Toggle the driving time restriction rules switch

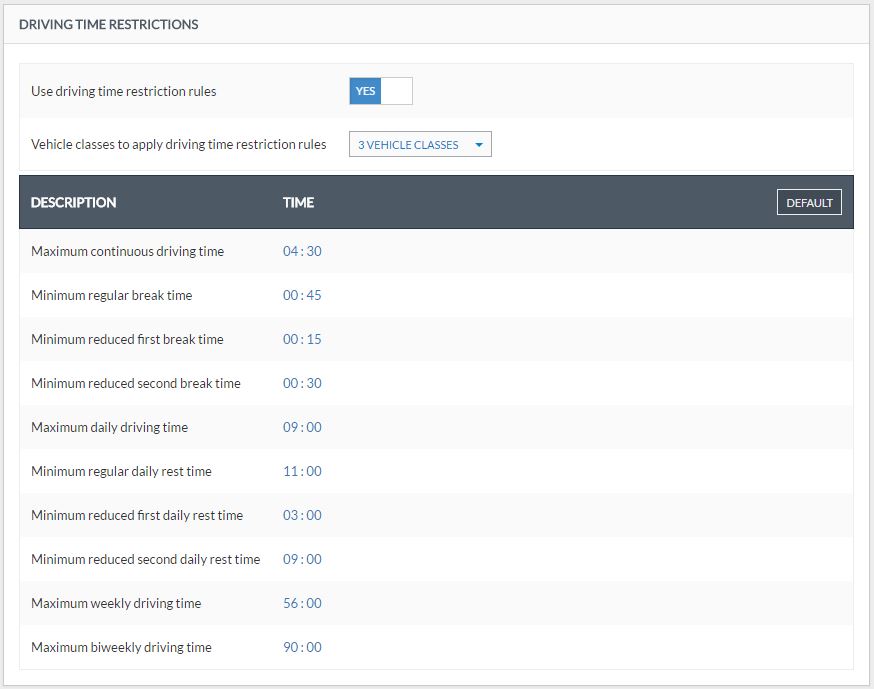[x=380, y=91]
